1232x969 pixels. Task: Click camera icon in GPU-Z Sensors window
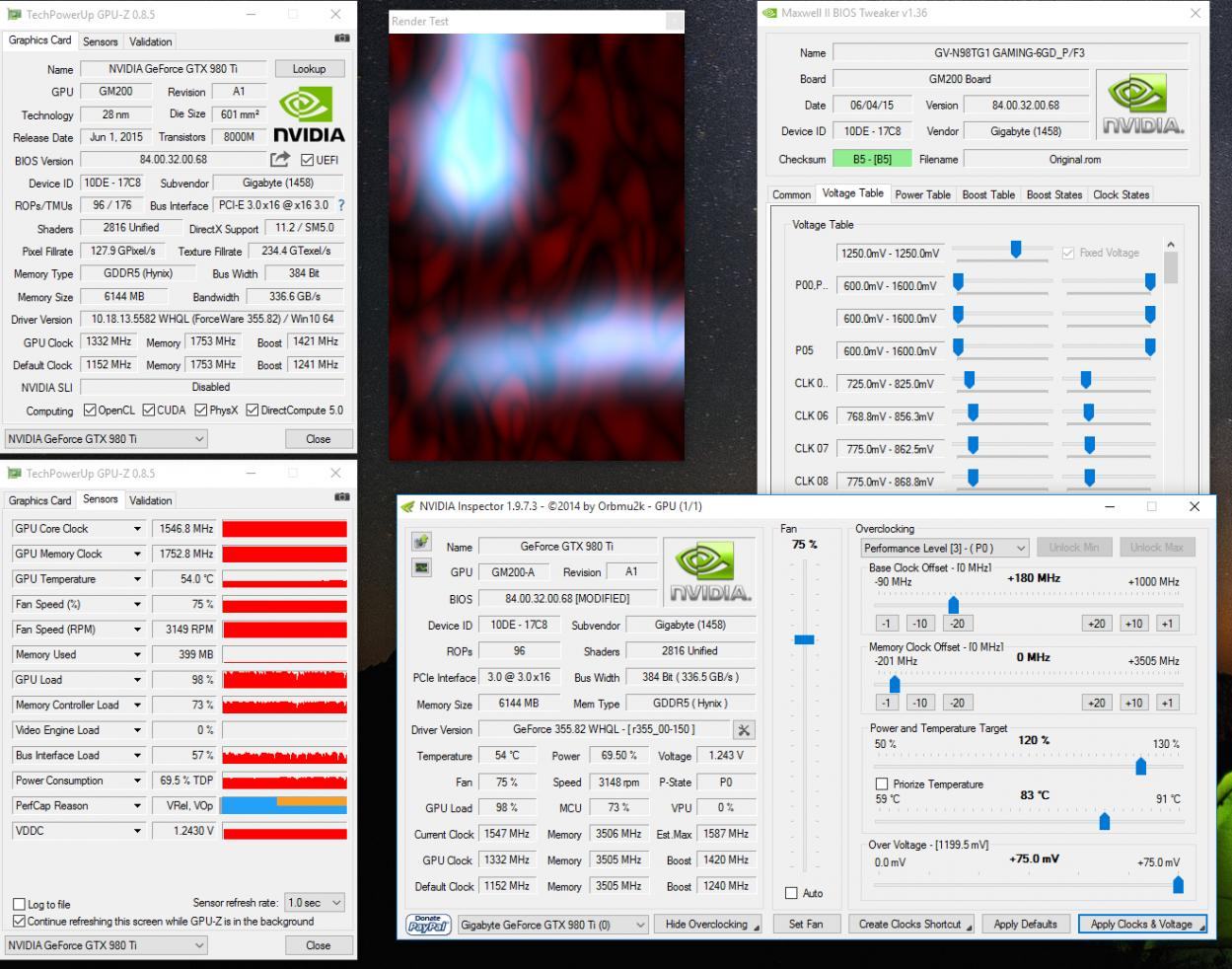(x=341, y=497)
